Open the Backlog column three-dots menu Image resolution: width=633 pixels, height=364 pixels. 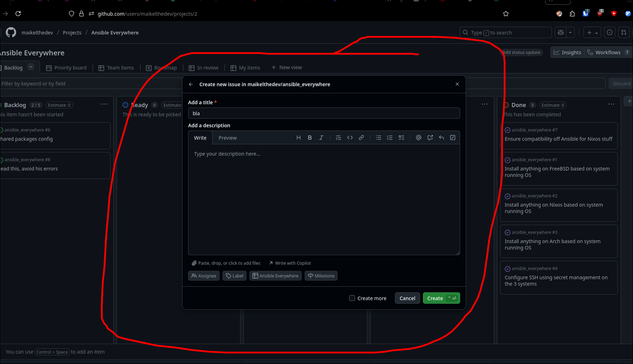(104, 105)
